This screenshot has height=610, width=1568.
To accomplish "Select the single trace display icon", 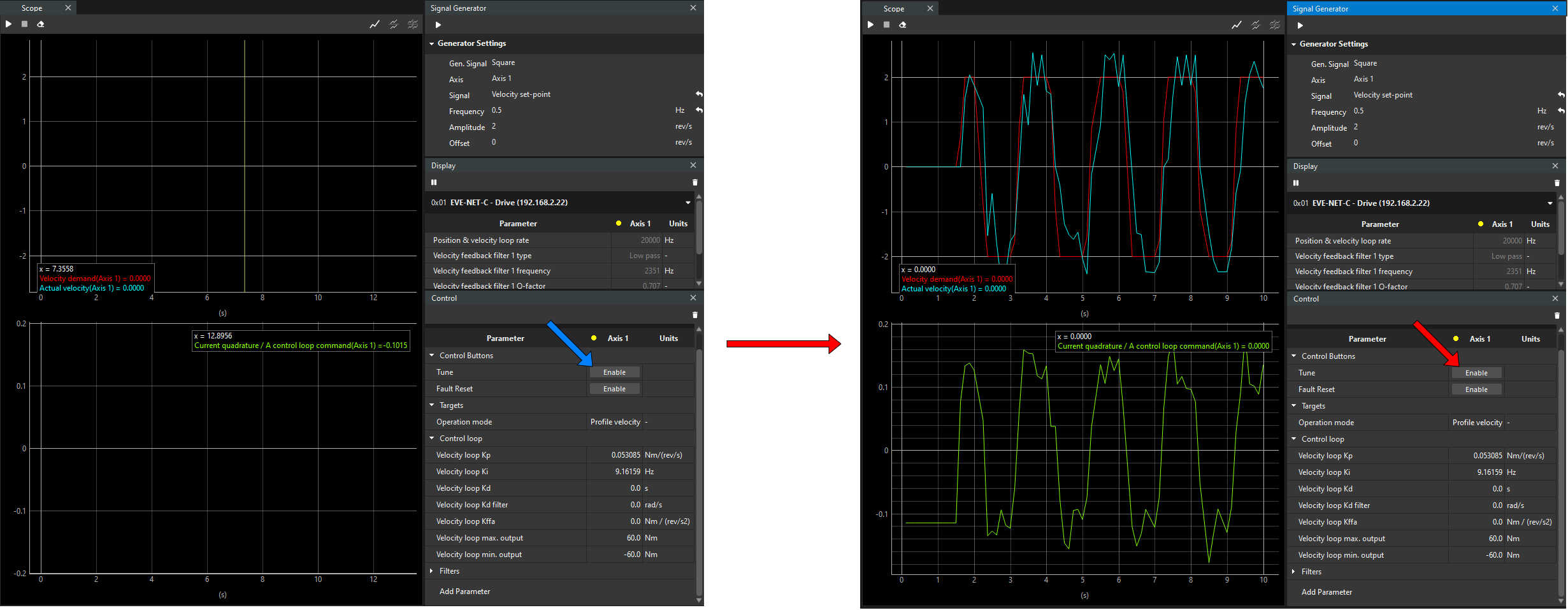I will pyautogui.click(x=374, y=24).
